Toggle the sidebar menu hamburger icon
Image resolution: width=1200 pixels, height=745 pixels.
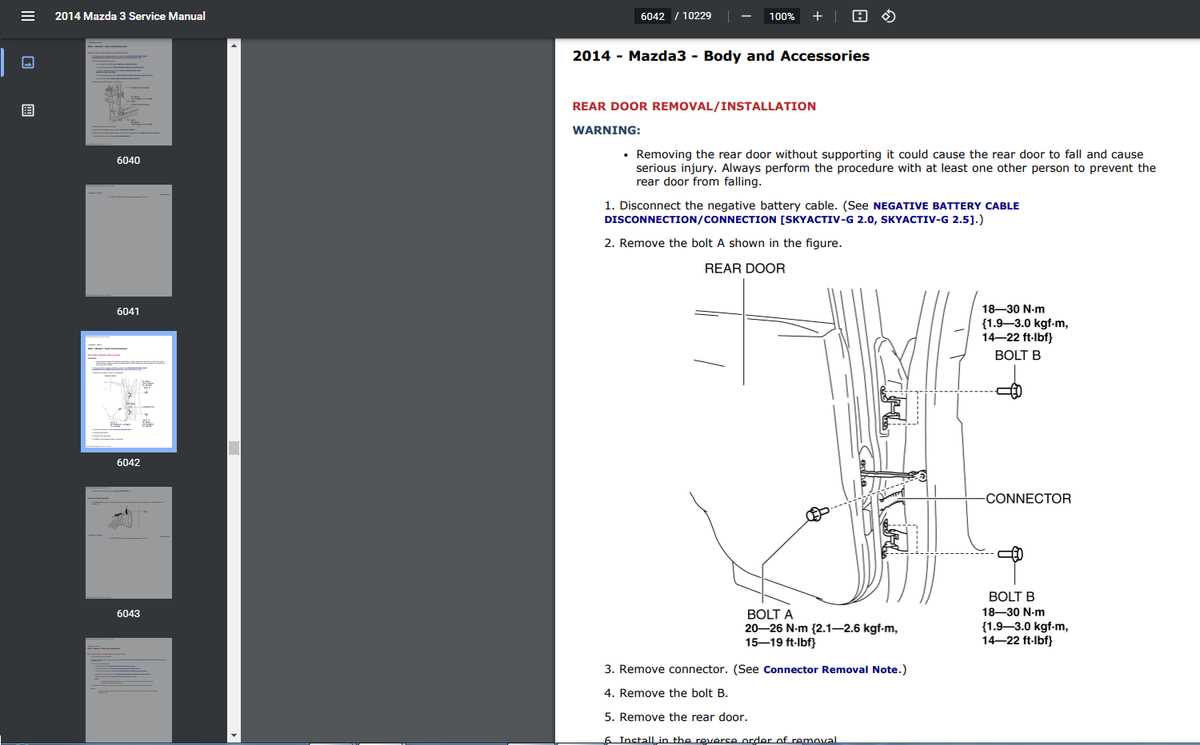(28, 16)
